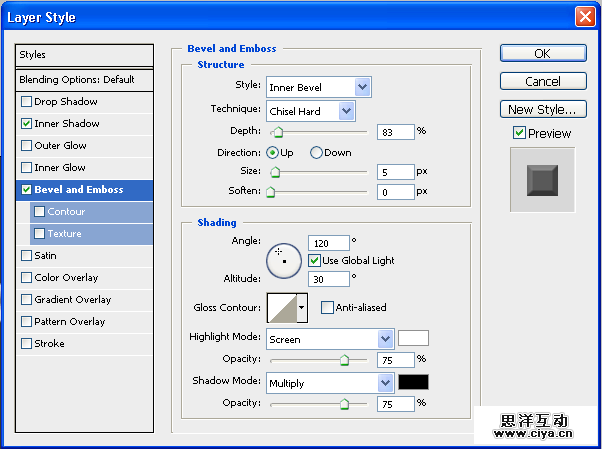Open the Style dropdown showing Inner Bevel
The width and height of the screenshot is (602, 449).
(318, 88)
